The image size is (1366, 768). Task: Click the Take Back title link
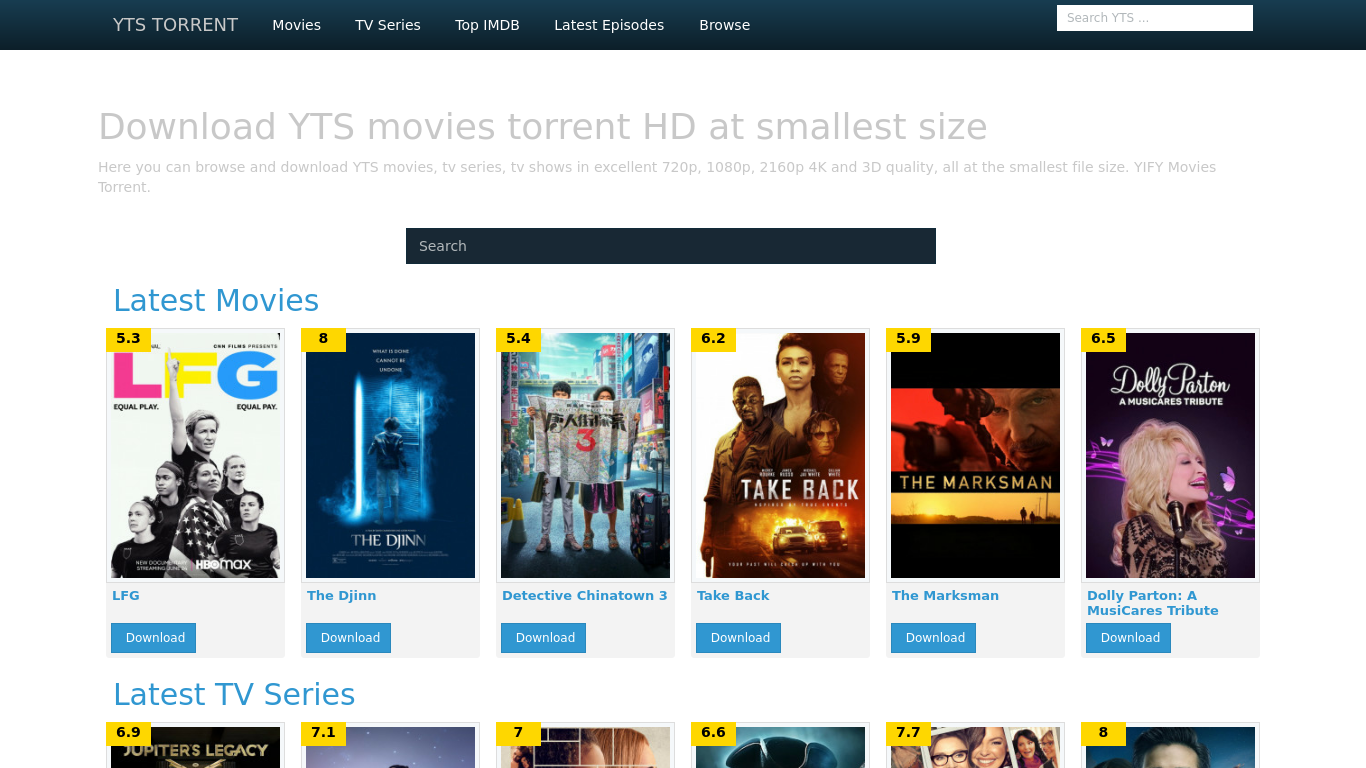733,595
